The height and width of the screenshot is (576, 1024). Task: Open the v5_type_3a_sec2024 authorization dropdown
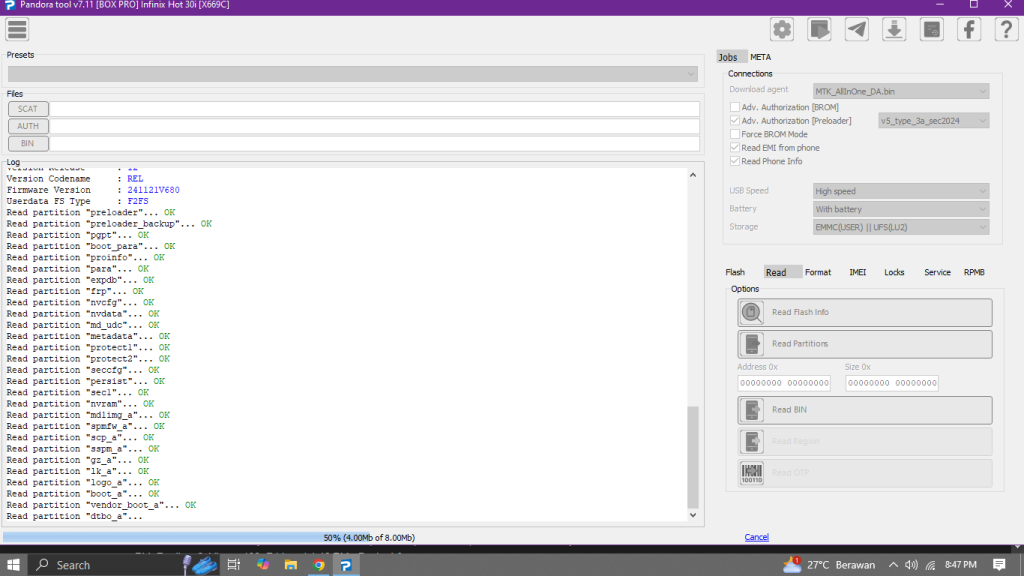click(x=933, y=121)
